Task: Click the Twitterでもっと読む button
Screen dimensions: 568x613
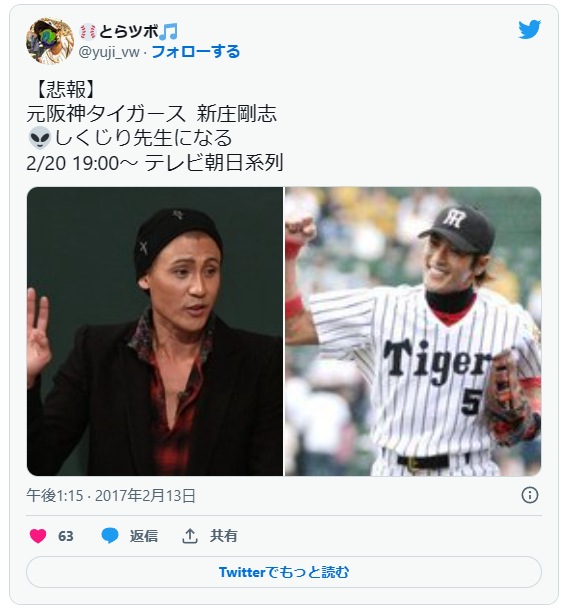Action: tap(284, 572)
